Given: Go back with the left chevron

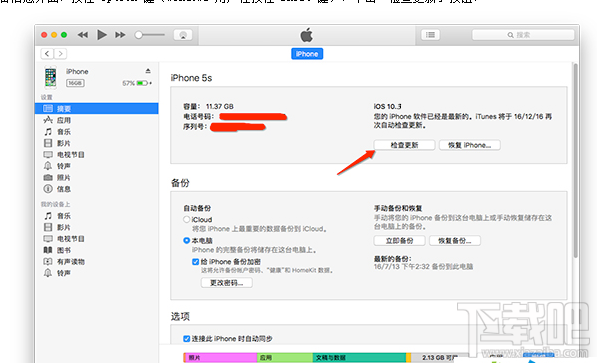Looking at the screenshot, I should tap(47, 54).
